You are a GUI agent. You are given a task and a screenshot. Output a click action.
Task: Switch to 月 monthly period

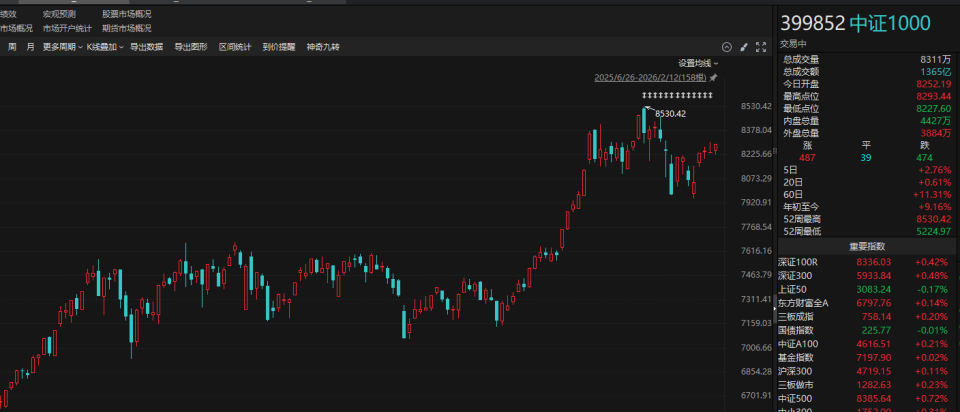tap(31, 47)
